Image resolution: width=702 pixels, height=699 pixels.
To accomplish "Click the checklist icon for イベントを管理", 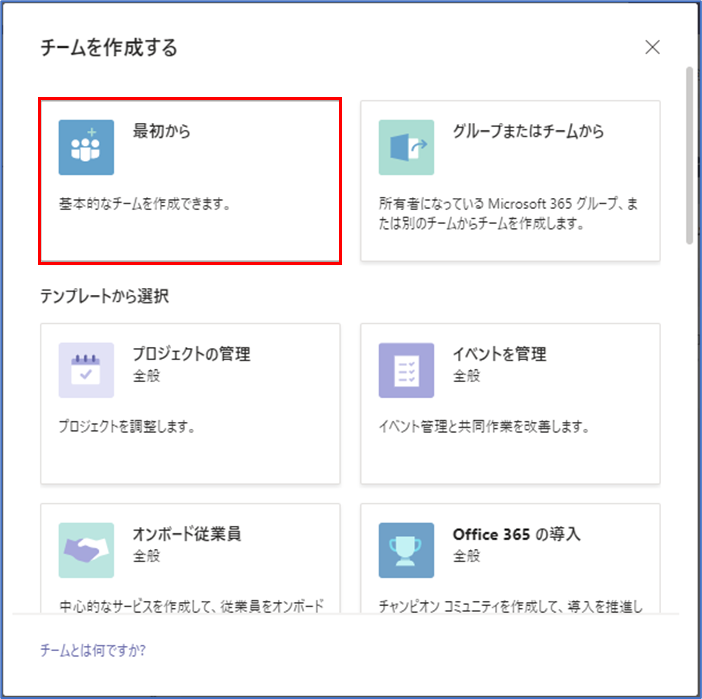I will [x=406, y=370].
